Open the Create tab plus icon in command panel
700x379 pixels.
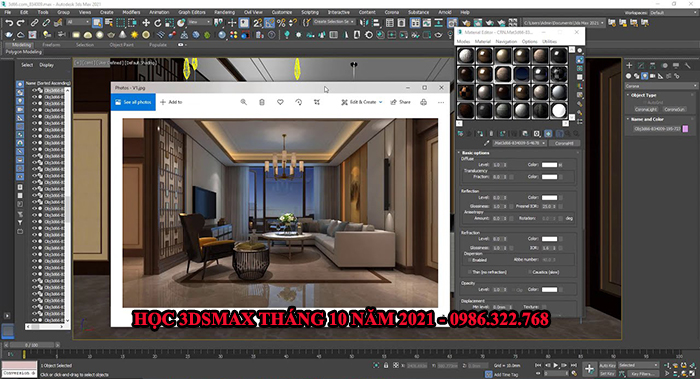629,65
